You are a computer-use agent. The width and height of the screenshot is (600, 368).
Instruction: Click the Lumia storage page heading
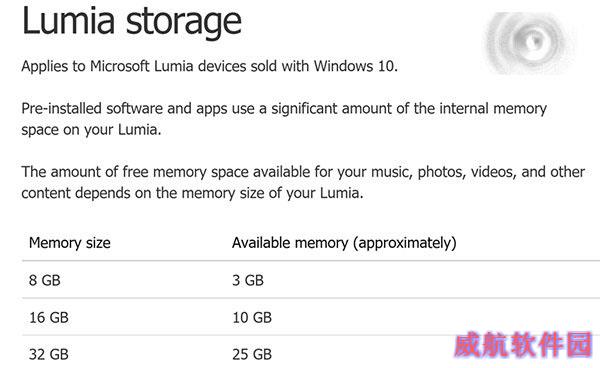132,22
